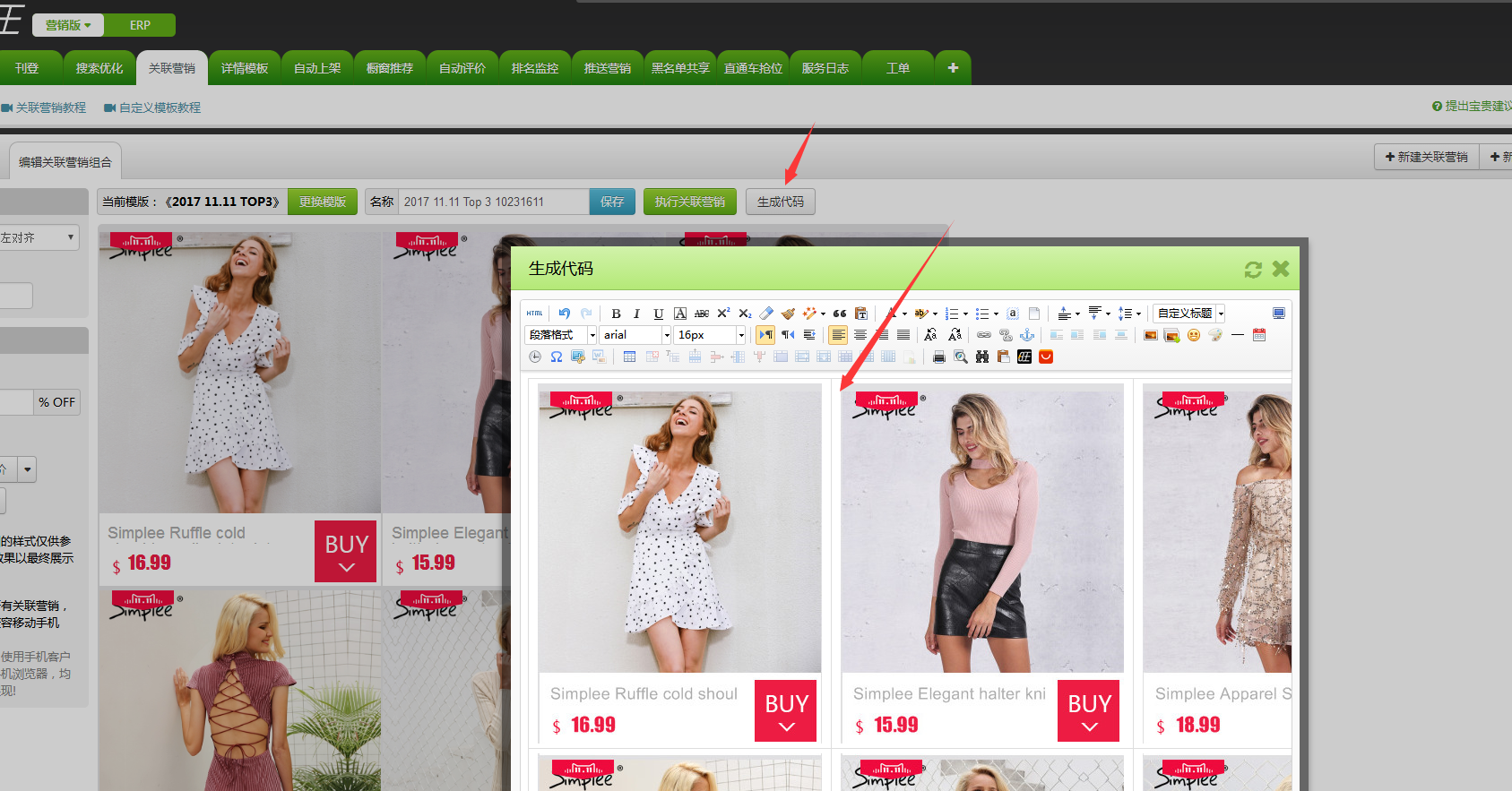This screenshot has width=1512, height=791.
Task: Click the paste as plain text icon
Action: click(861, 314)
